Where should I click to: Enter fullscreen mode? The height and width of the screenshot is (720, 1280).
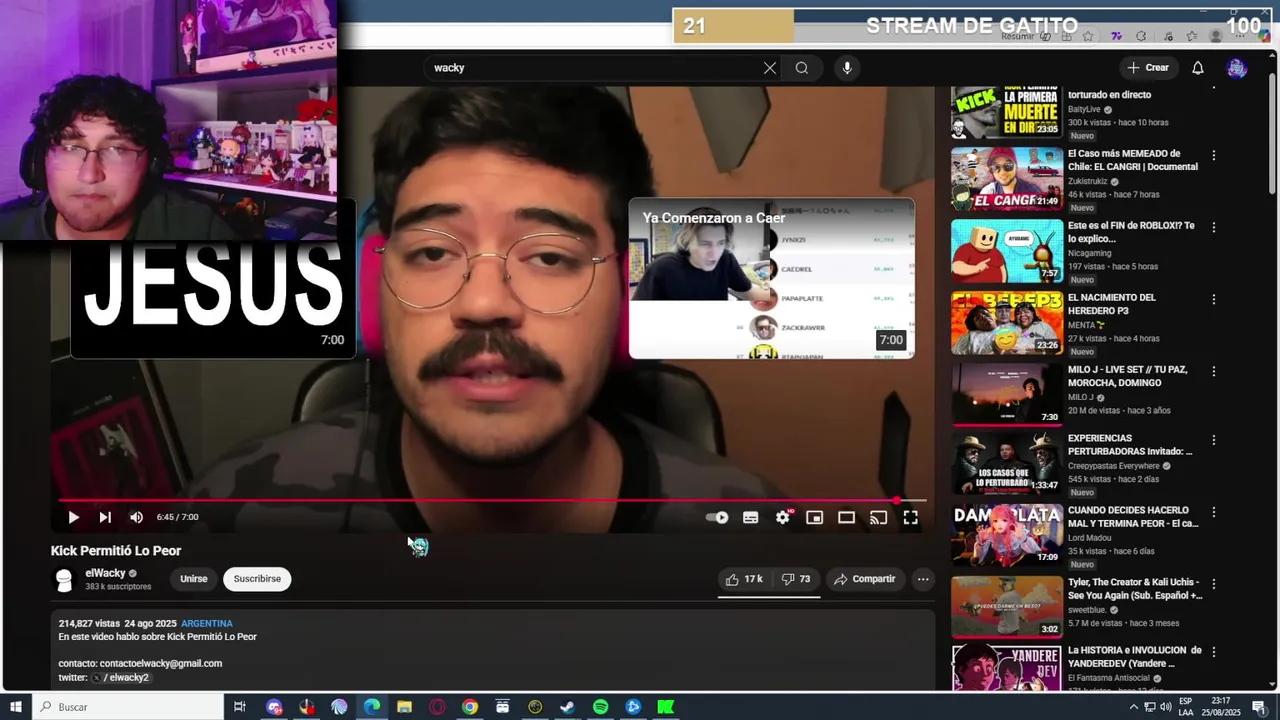point(910,517)
